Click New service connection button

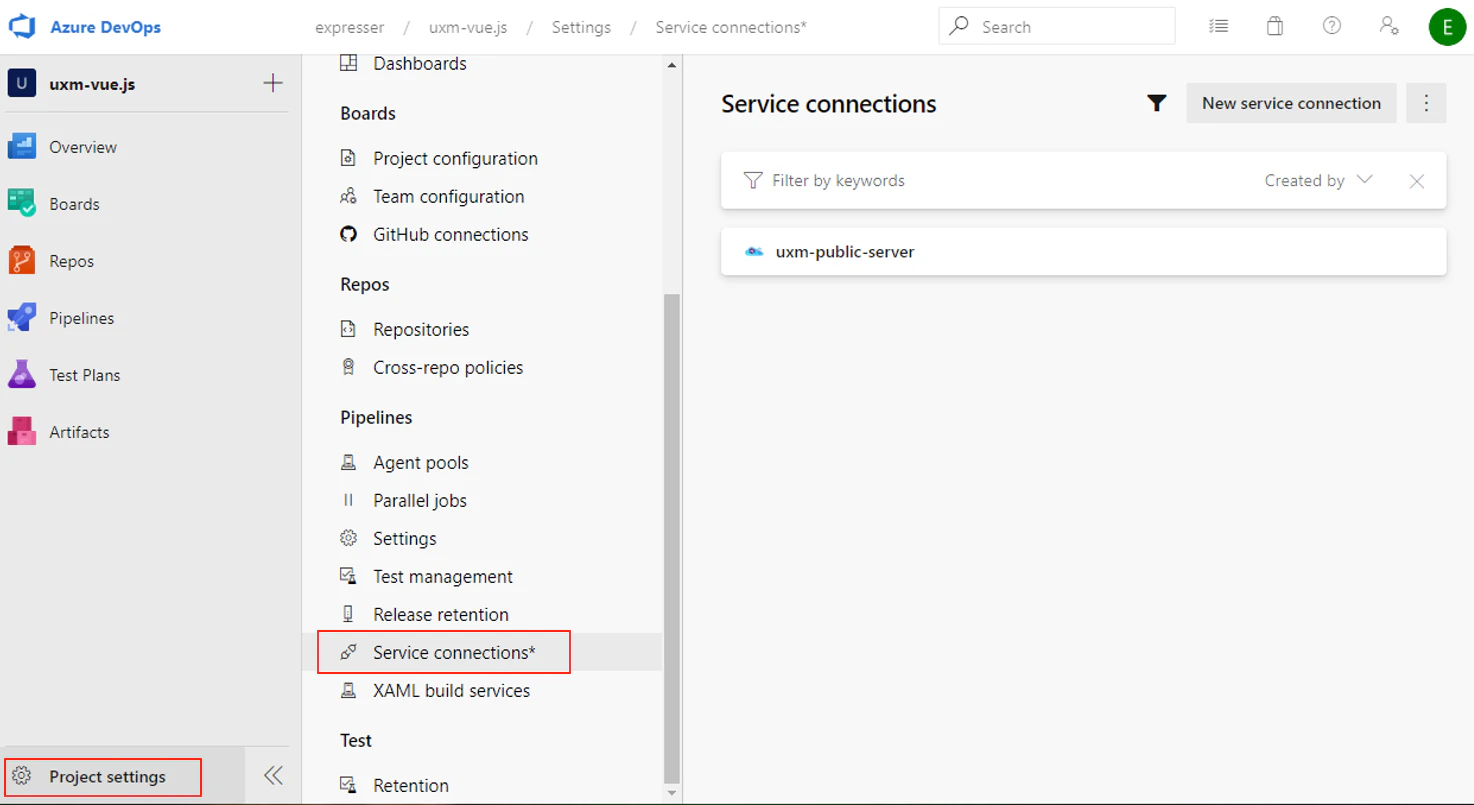1291,103
